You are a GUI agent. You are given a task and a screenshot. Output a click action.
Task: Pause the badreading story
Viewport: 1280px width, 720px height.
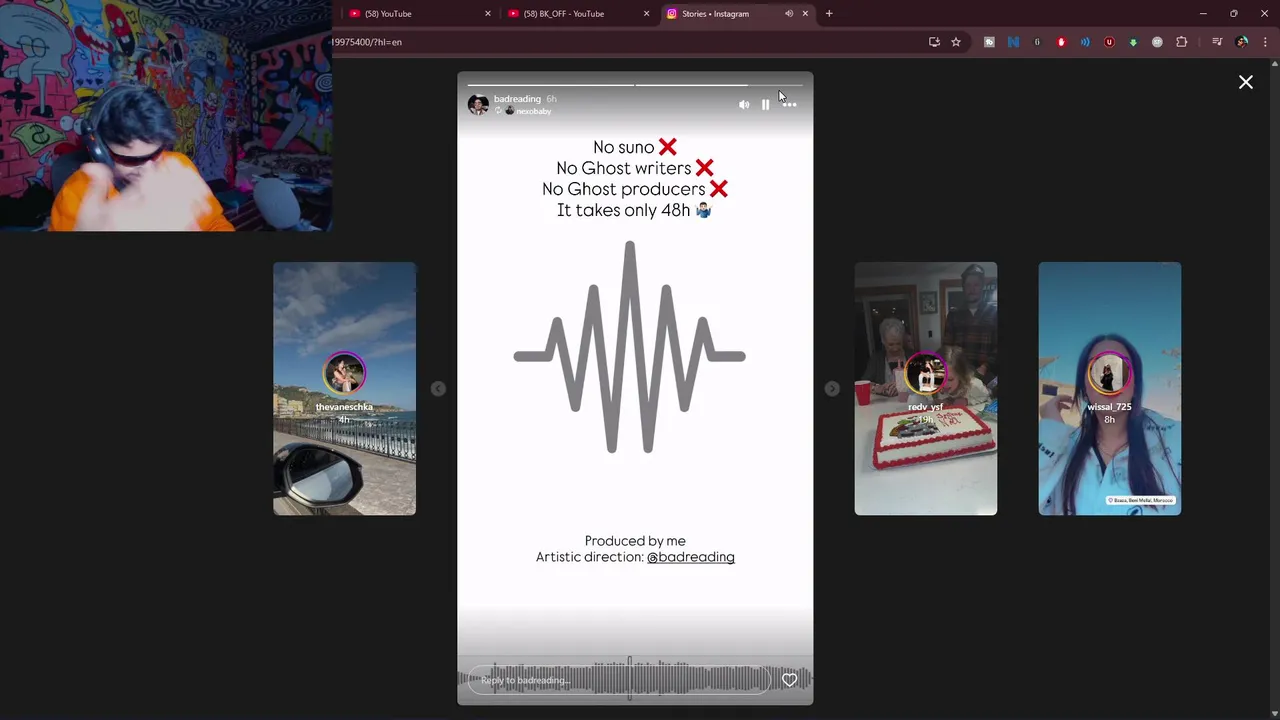[766, 104]
